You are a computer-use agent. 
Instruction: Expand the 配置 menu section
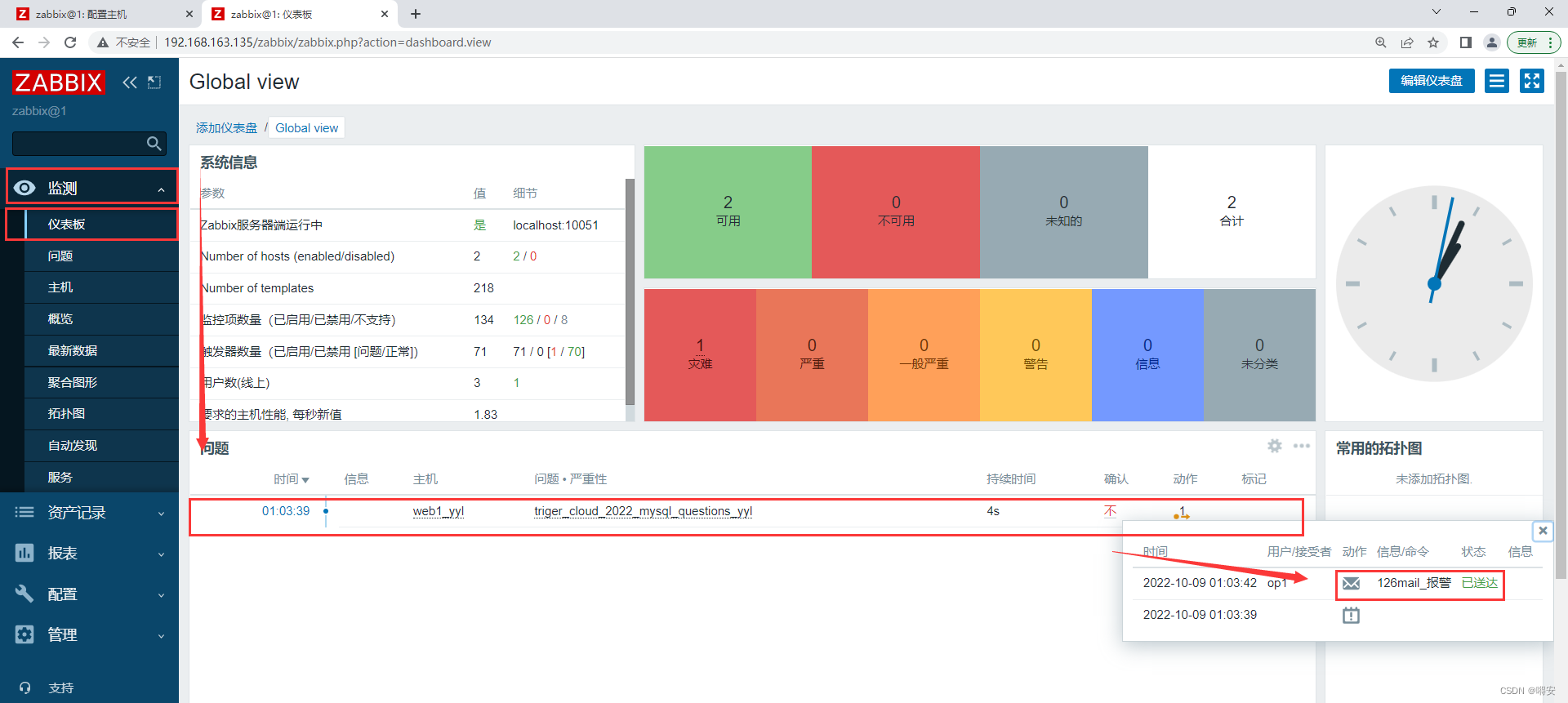pos(90,594)
